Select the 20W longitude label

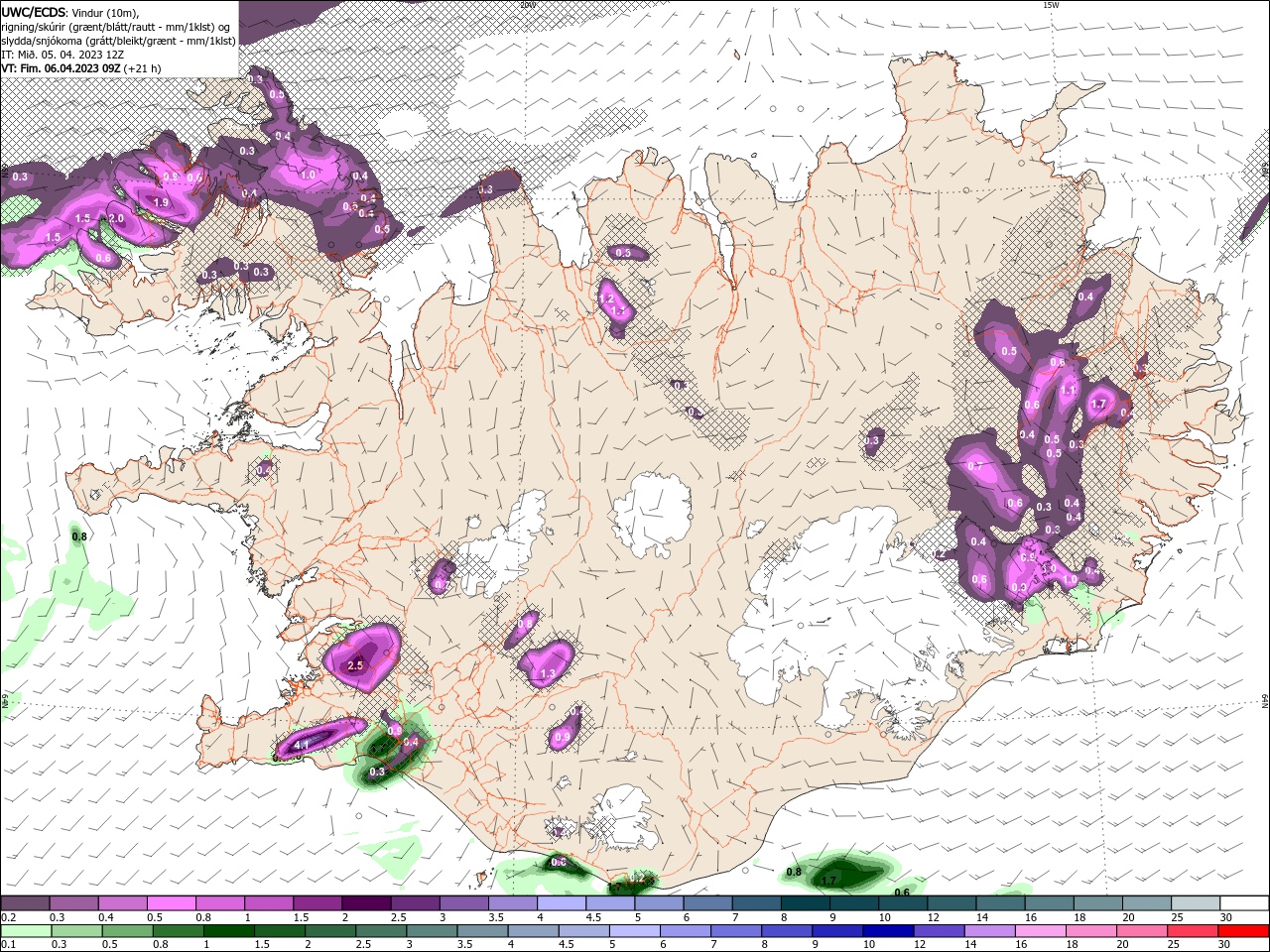click(527, 5)
